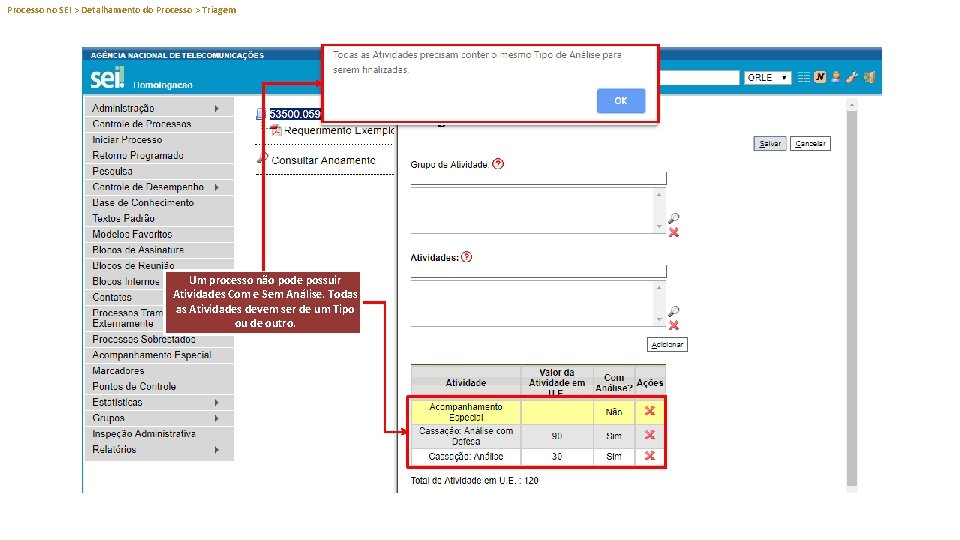Click the exit door icon
Screen dimensions: 960x540
(x=869, y=77)
